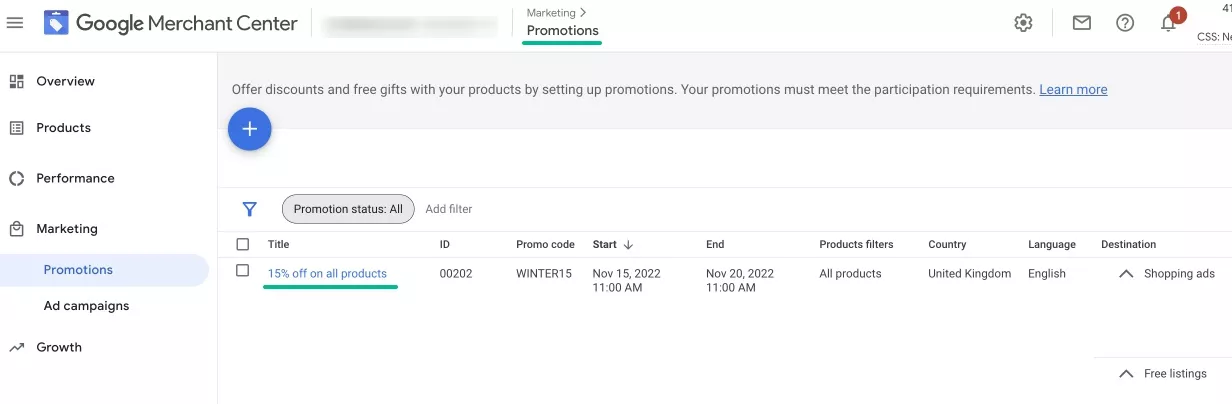Viewport: 1232px width, 404px height.
Task: Go to Products in the sidebar
Action: coord(63,128)
